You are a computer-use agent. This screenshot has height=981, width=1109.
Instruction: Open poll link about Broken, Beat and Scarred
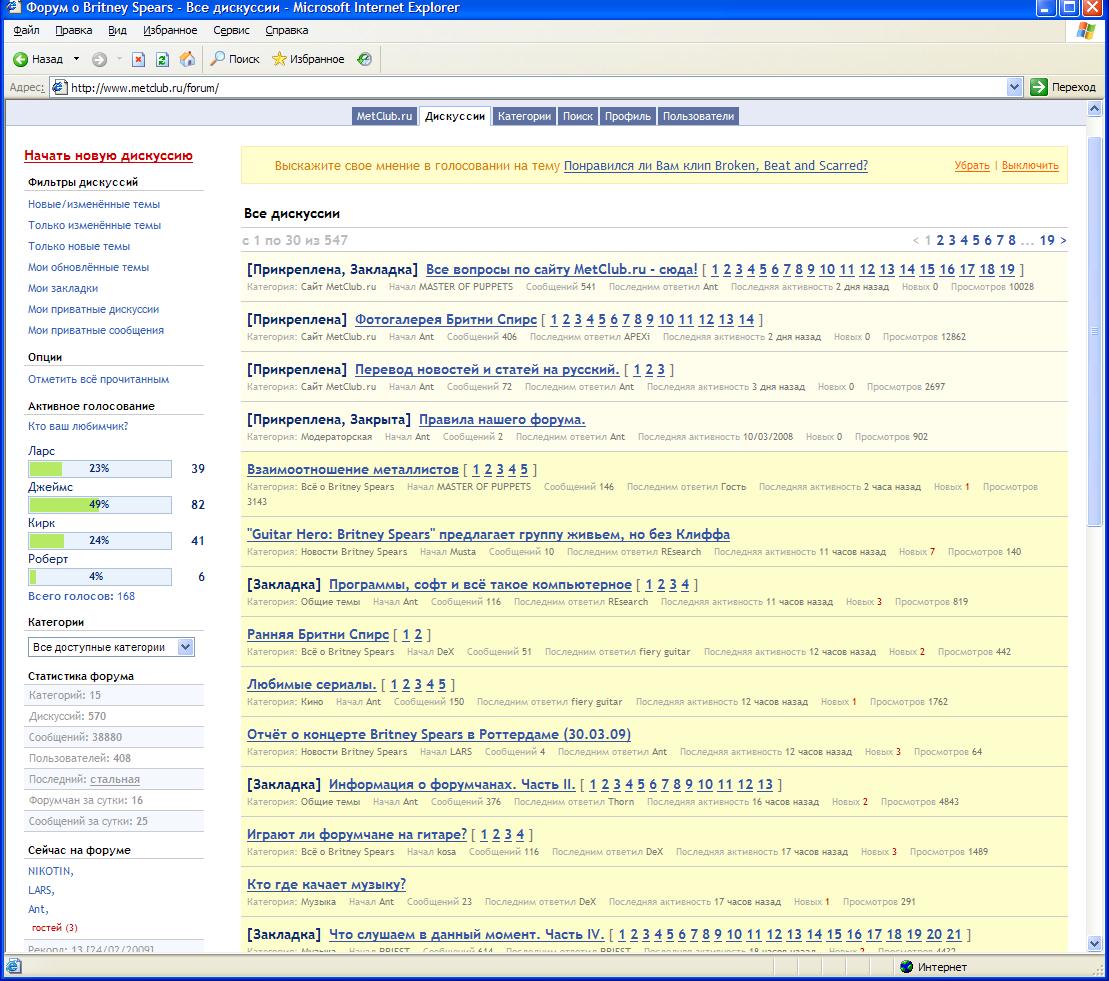[716, 166]
